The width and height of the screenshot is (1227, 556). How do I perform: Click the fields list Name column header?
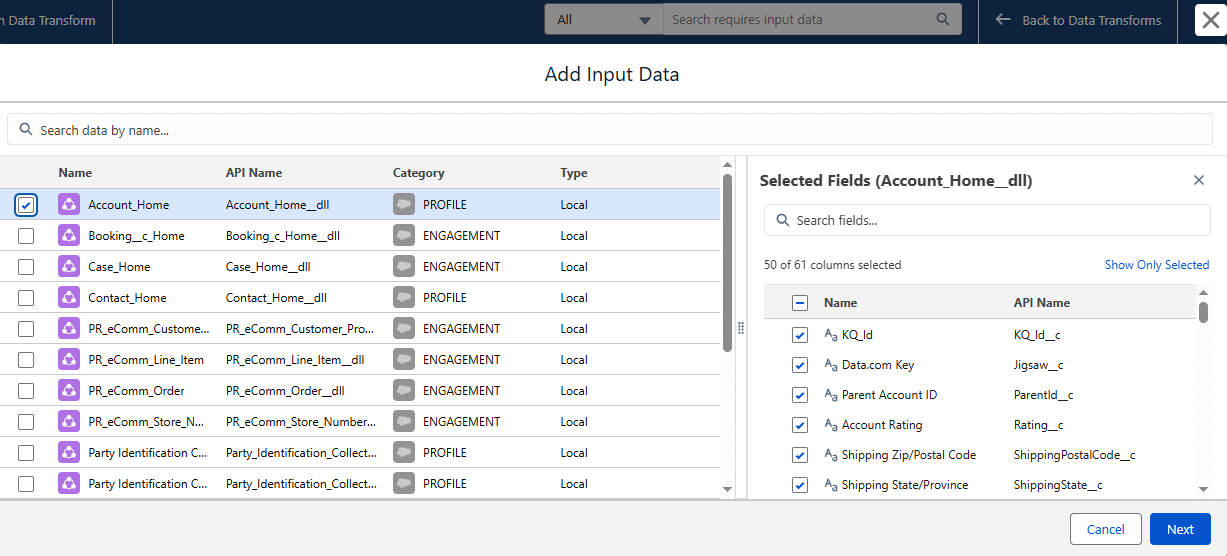[840, 303]
